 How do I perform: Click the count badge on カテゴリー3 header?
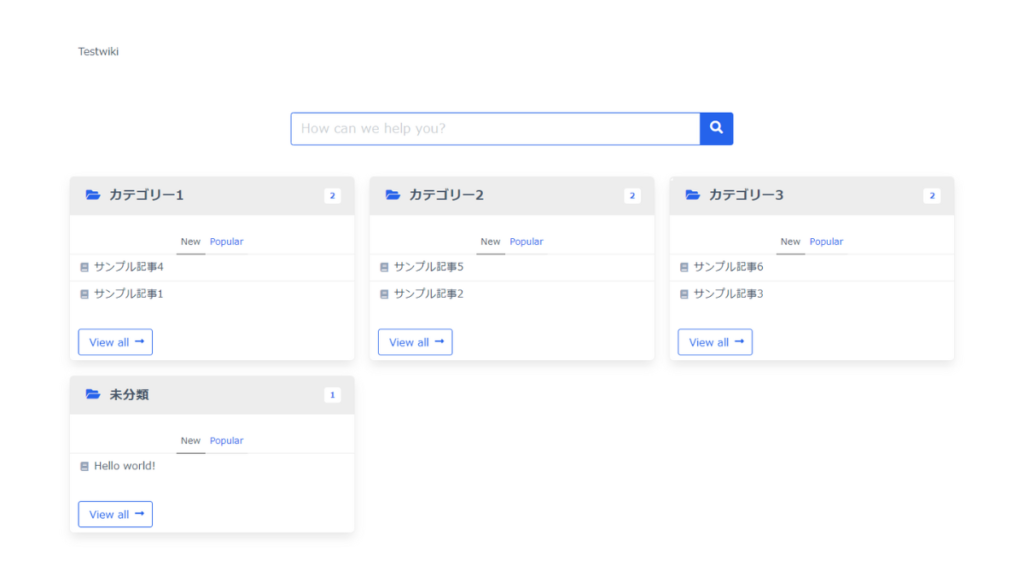click(x=932, y=195)
